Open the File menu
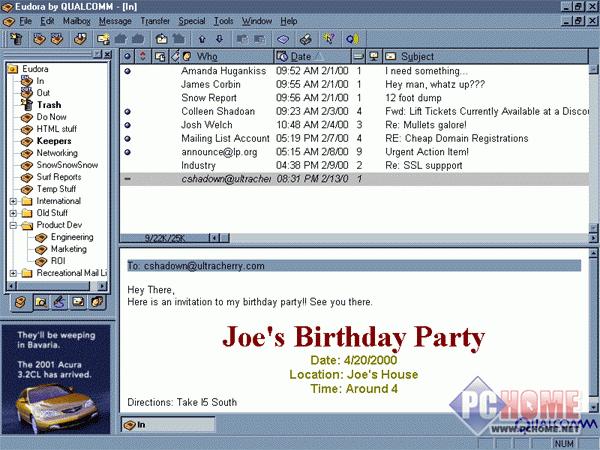 (x=26, y=21)
